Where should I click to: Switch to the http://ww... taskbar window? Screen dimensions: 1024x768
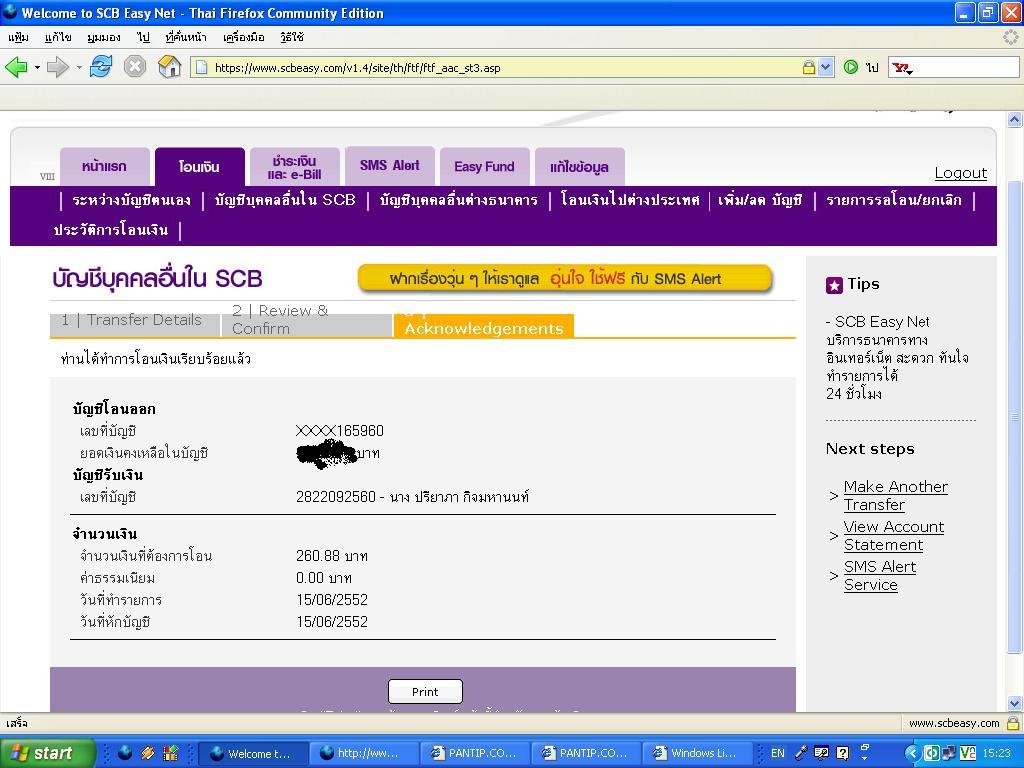pos(362,753)
